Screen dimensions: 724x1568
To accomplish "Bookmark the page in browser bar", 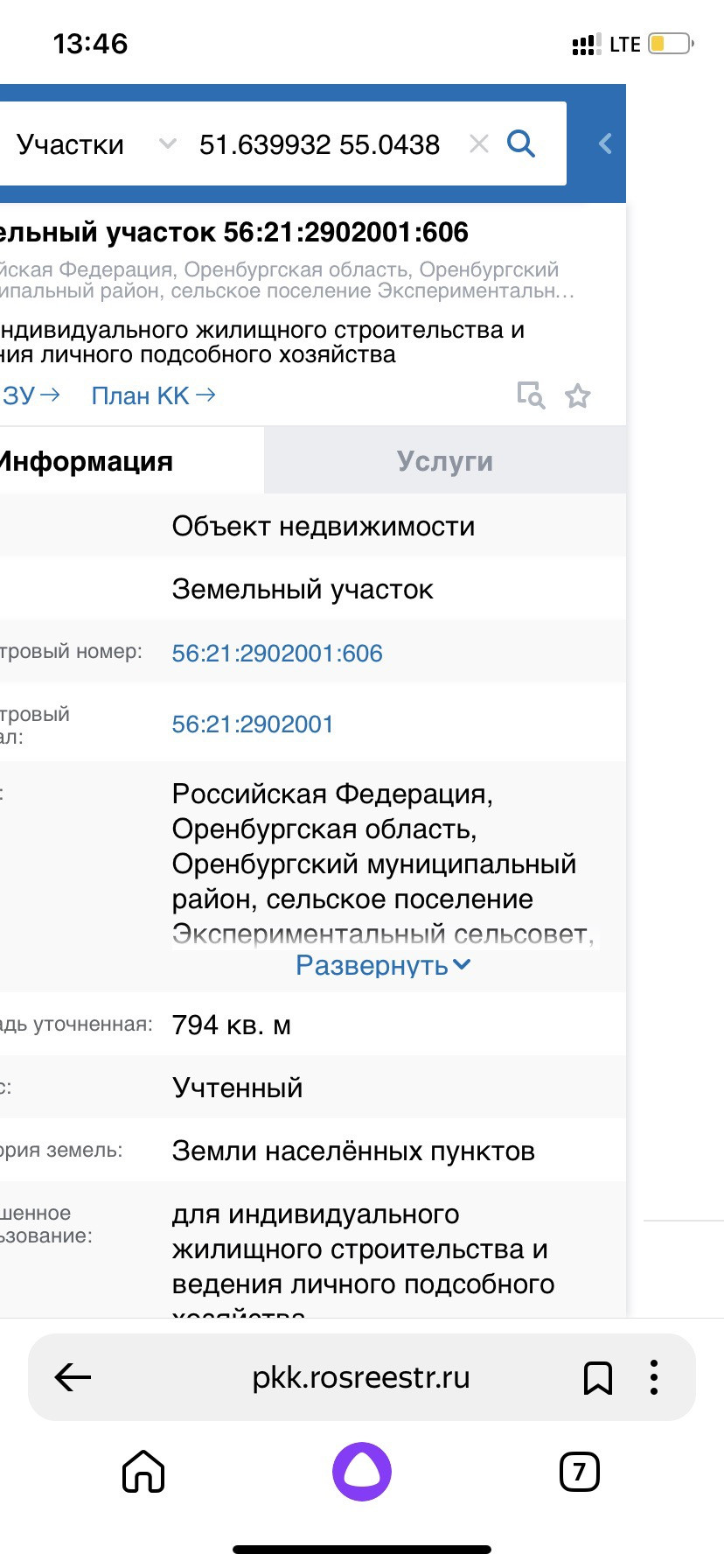I will click(x=597, y=1378).
